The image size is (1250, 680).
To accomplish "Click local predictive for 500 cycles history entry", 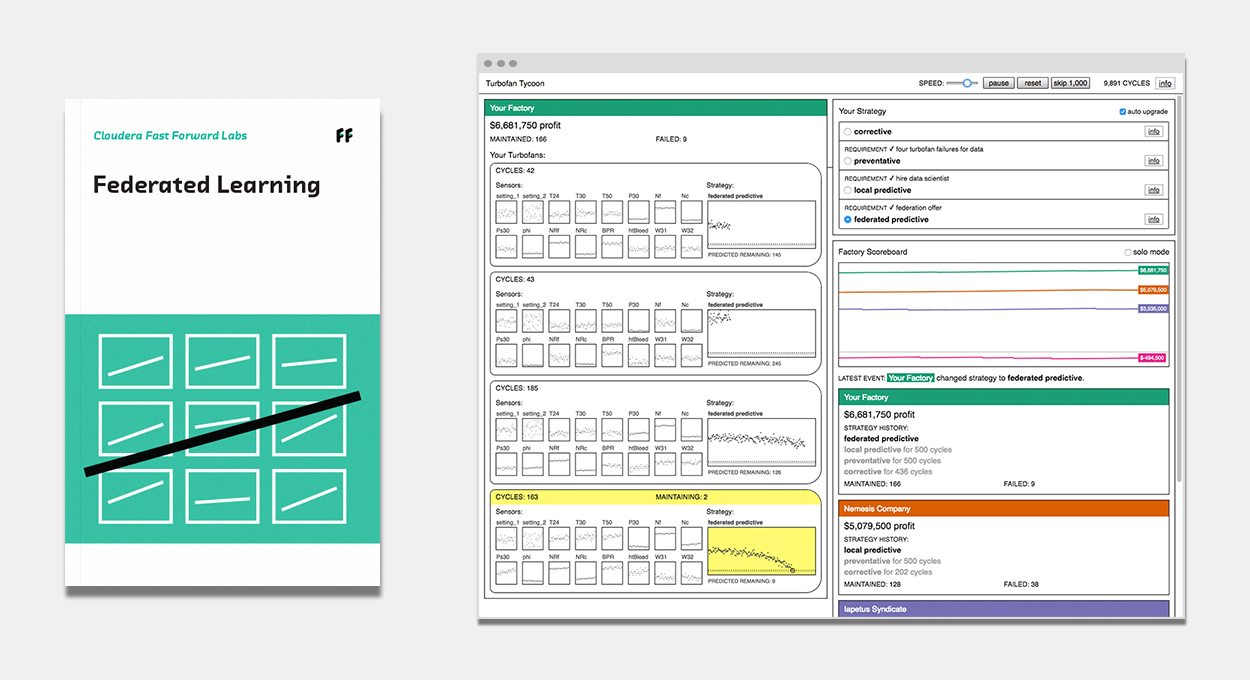I will click(898, 450).
